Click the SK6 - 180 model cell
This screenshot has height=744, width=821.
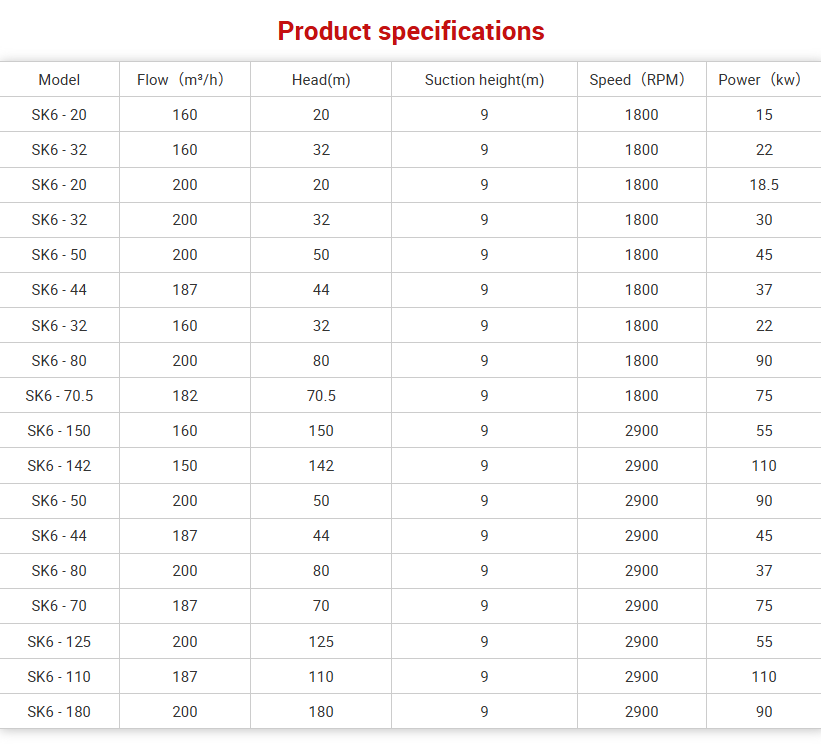59,712
